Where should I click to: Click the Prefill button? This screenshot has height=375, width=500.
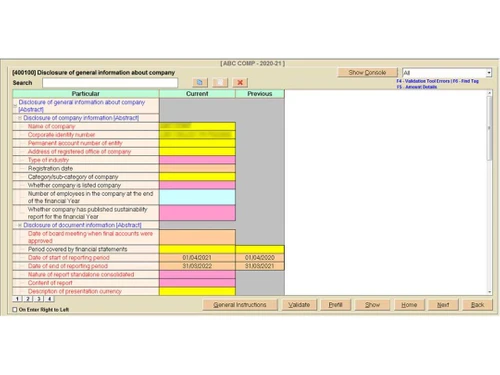click(335, 305)
